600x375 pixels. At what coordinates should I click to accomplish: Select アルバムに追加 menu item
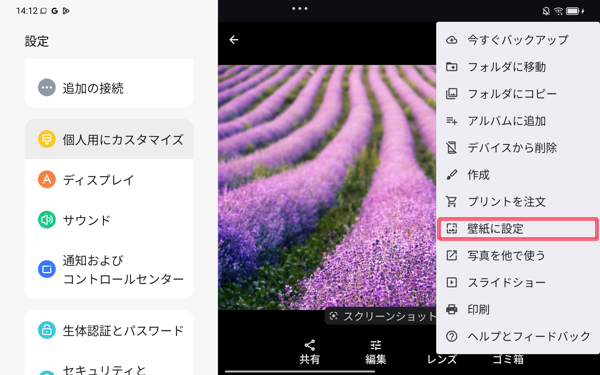click(518, 121)
